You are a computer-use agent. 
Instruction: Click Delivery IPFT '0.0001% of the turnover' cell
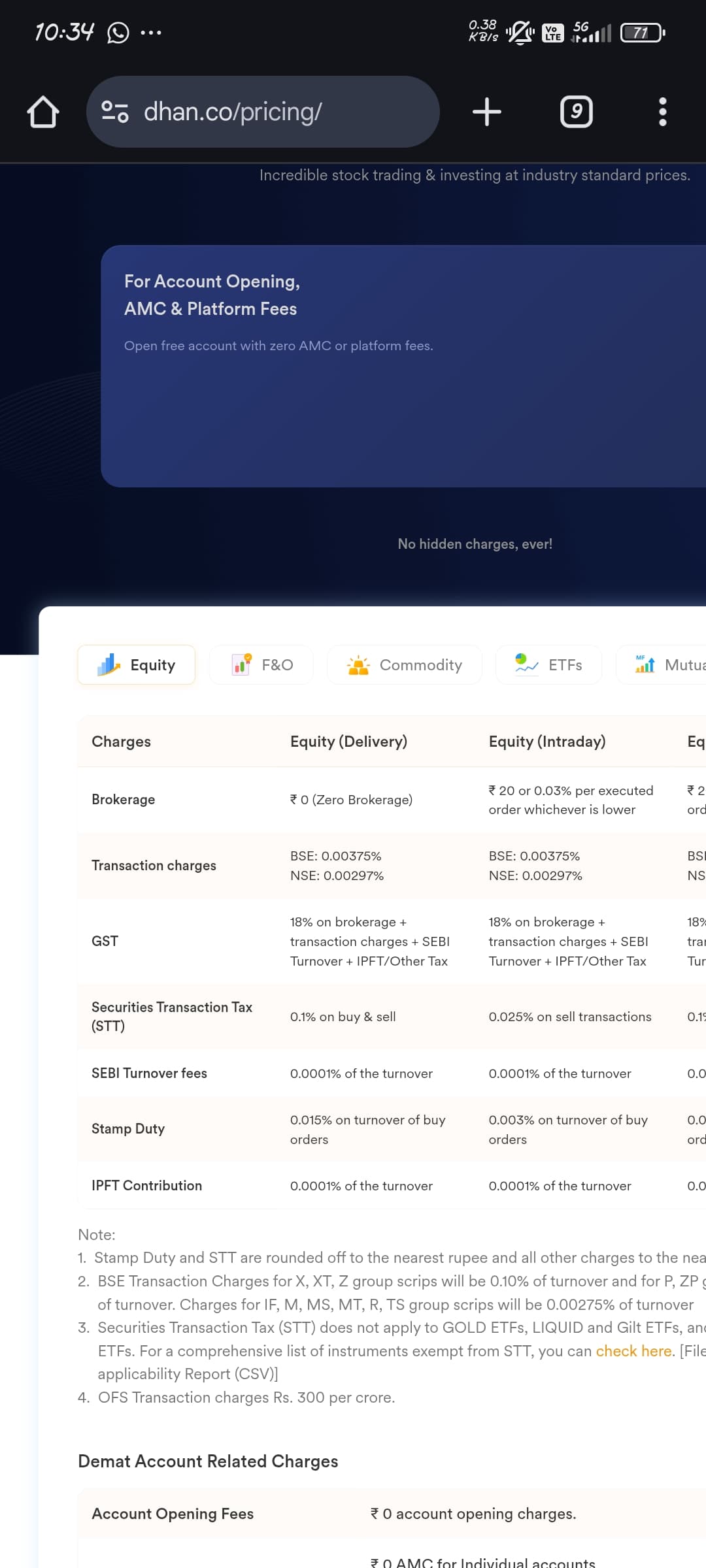tap(361, 1186)
